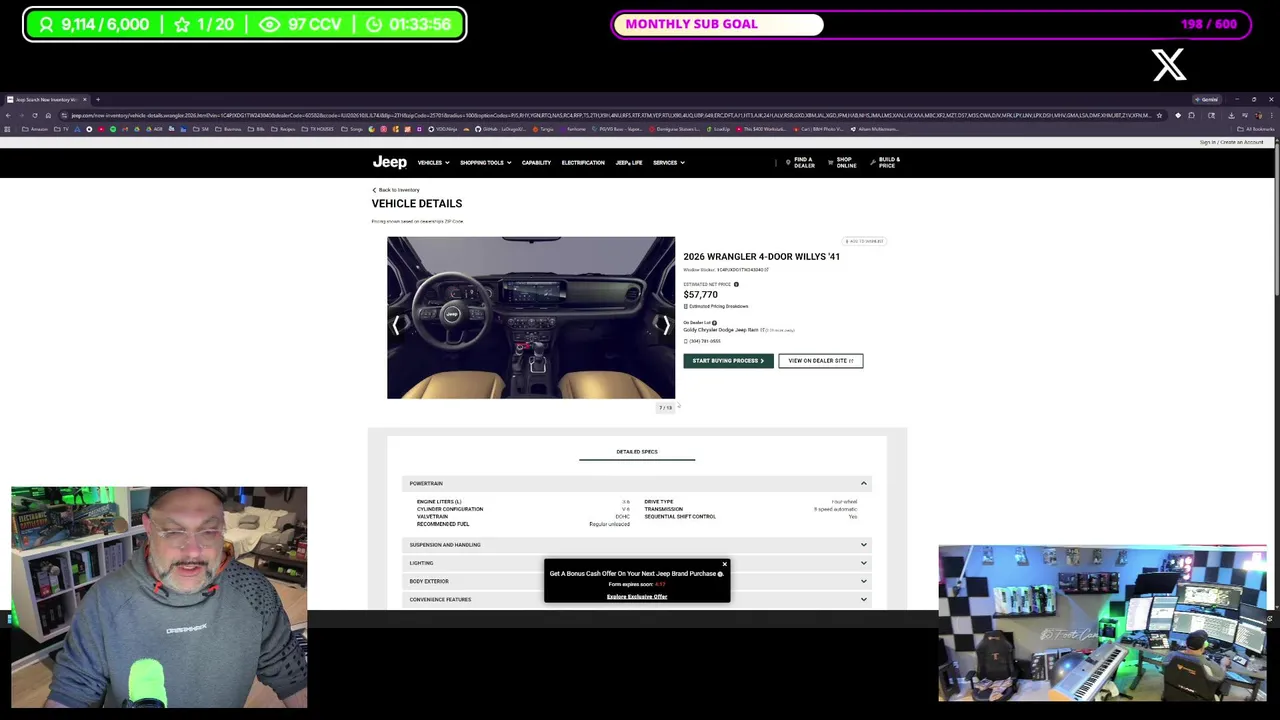This screenshot has width=1280, height=720.
Task: Open the Chrome downloads icon
Action: tap(1231, 115)
